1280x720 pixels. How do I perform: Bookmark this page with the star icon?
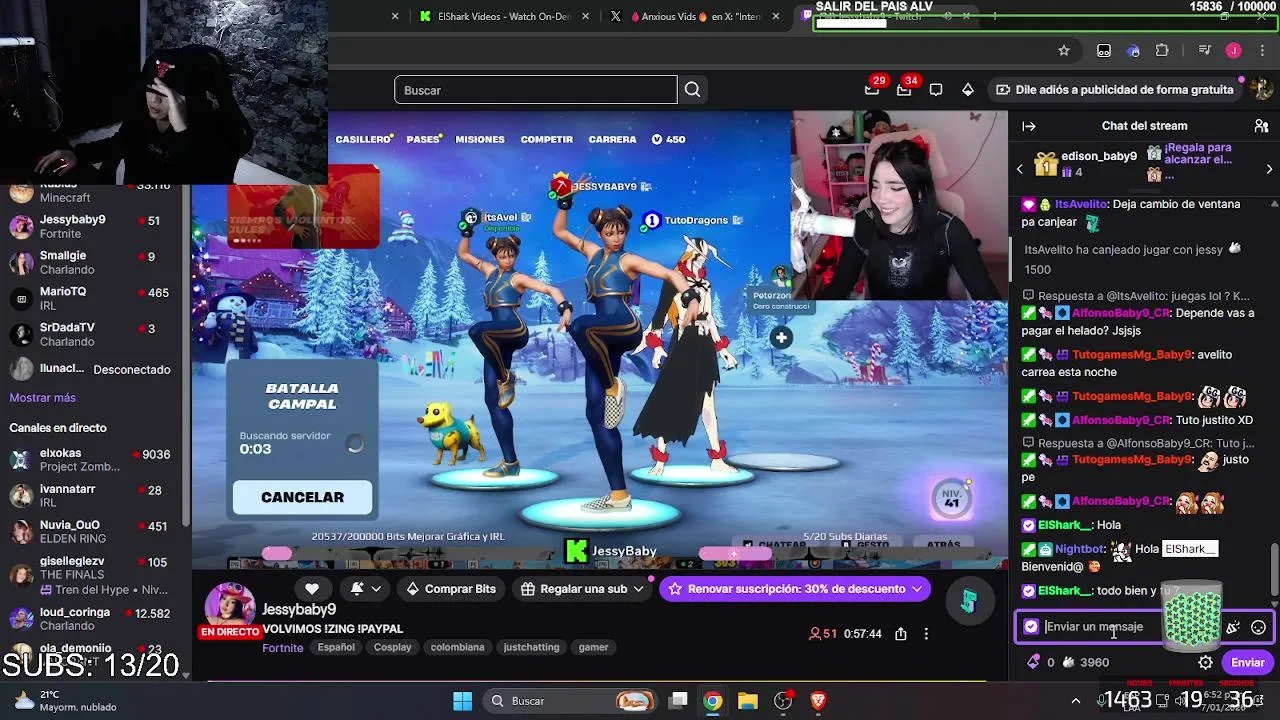click(1064, 50)
